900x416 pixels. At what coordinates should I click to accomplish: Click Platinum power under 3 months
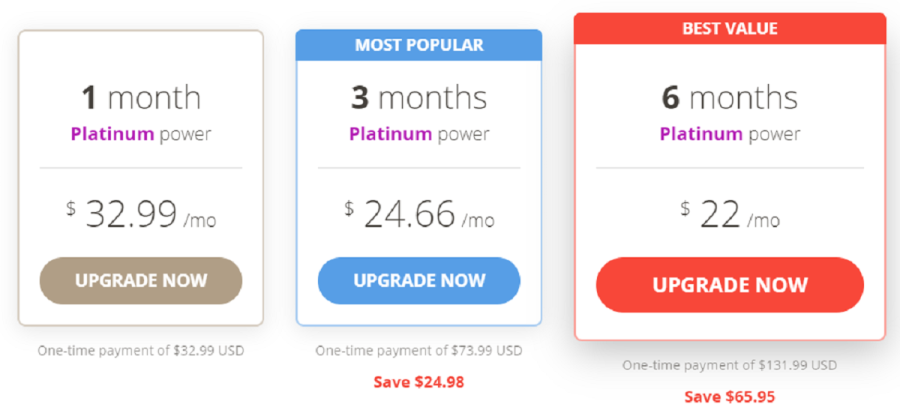pyautogui.click(x=419, y=134)
